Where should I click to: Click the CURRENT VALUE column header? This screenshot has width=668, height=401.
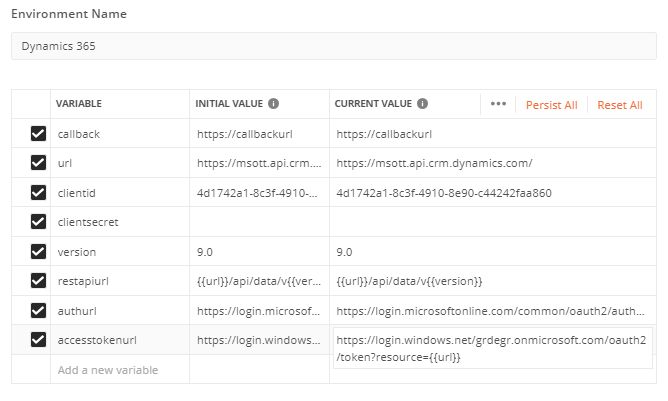click(x=373, y=104)
